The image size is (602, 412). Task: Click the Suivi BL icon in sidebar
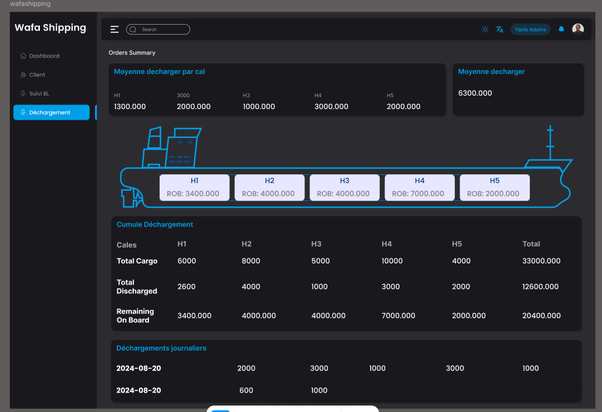(23, 93)
